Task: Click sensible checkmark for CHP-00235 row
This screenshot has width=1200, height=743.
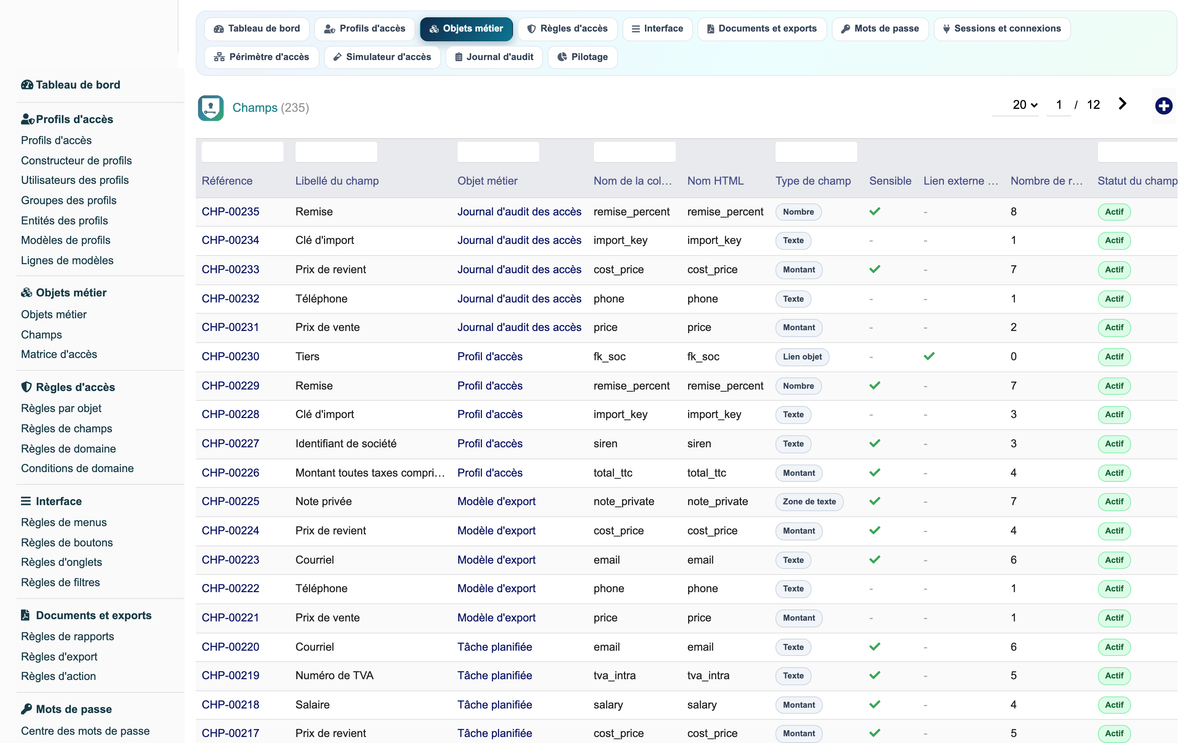Action: pyautogui.click(x=875, y=212)
